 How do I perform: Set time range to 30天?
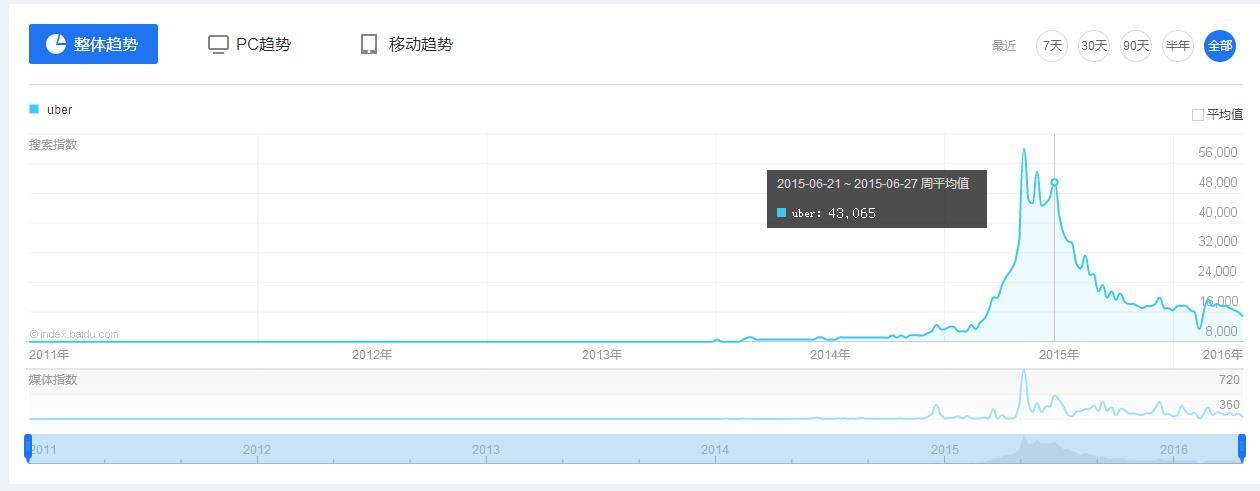(x=1094, y=45)
